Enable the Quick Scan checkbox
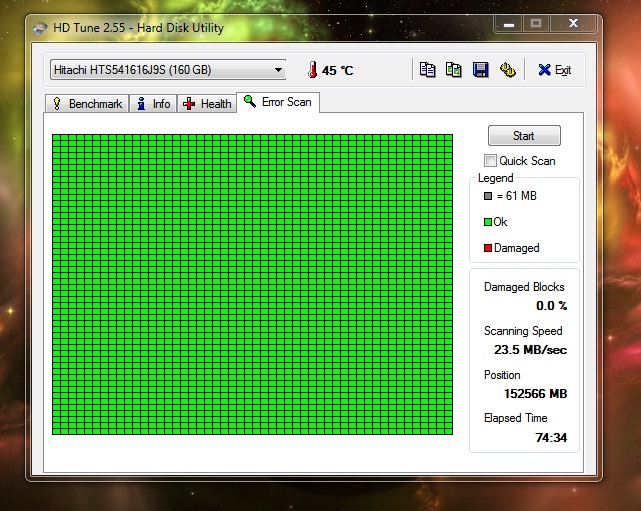The image size is (641, 511). 490,161
